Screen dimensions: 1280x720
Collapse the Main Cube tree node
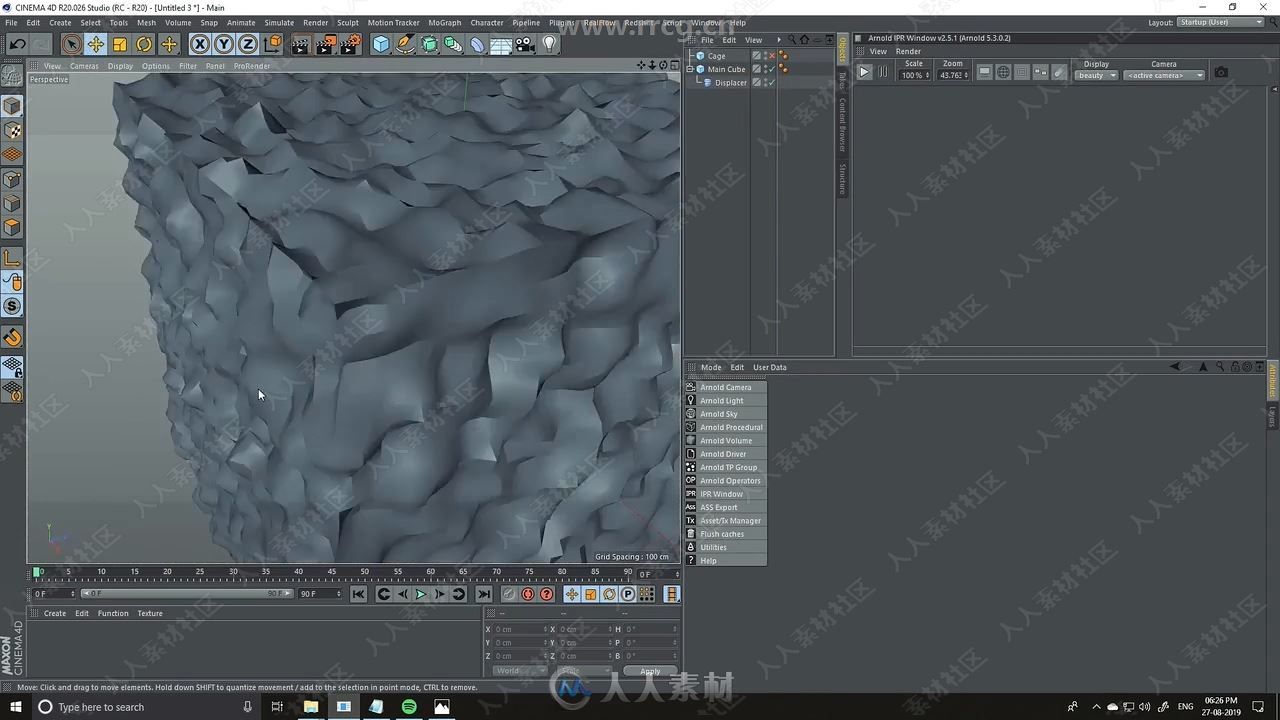690,69
